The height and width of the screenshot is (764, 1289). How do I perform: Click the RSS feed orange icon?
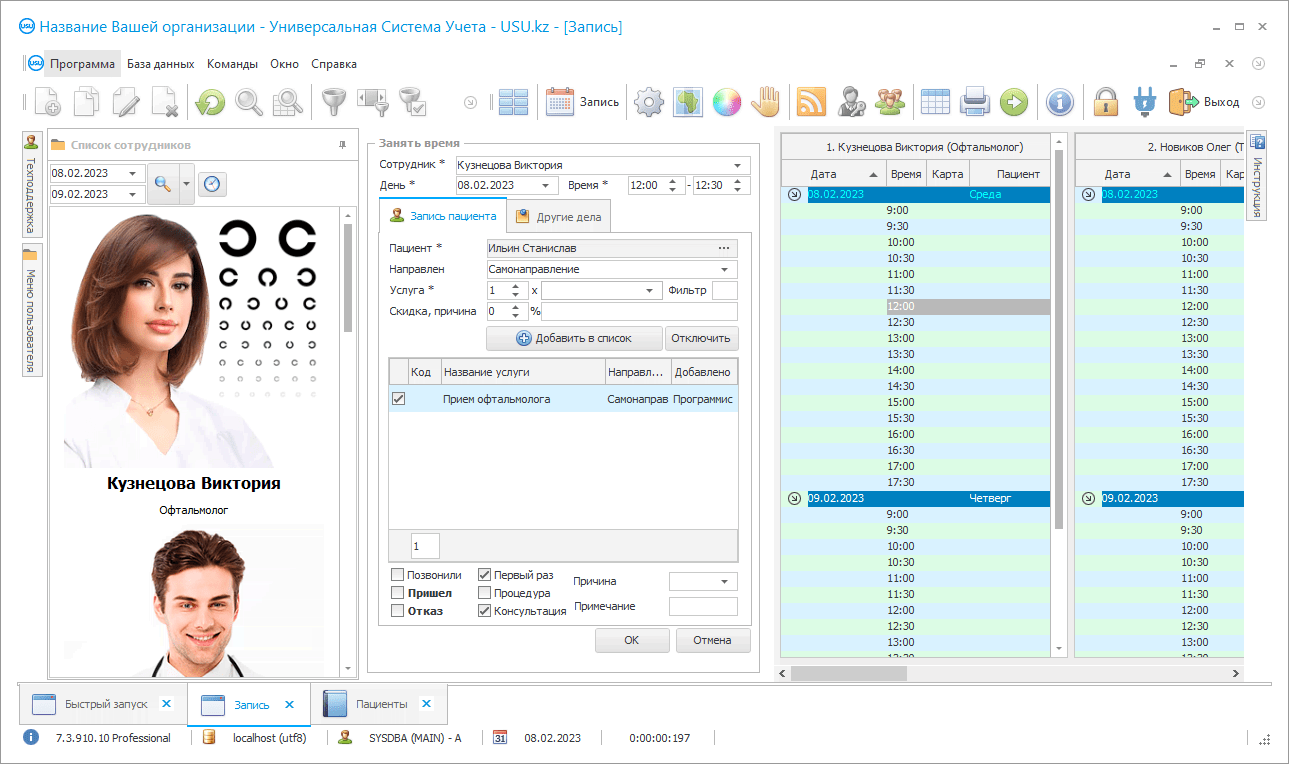pos(810,101)
